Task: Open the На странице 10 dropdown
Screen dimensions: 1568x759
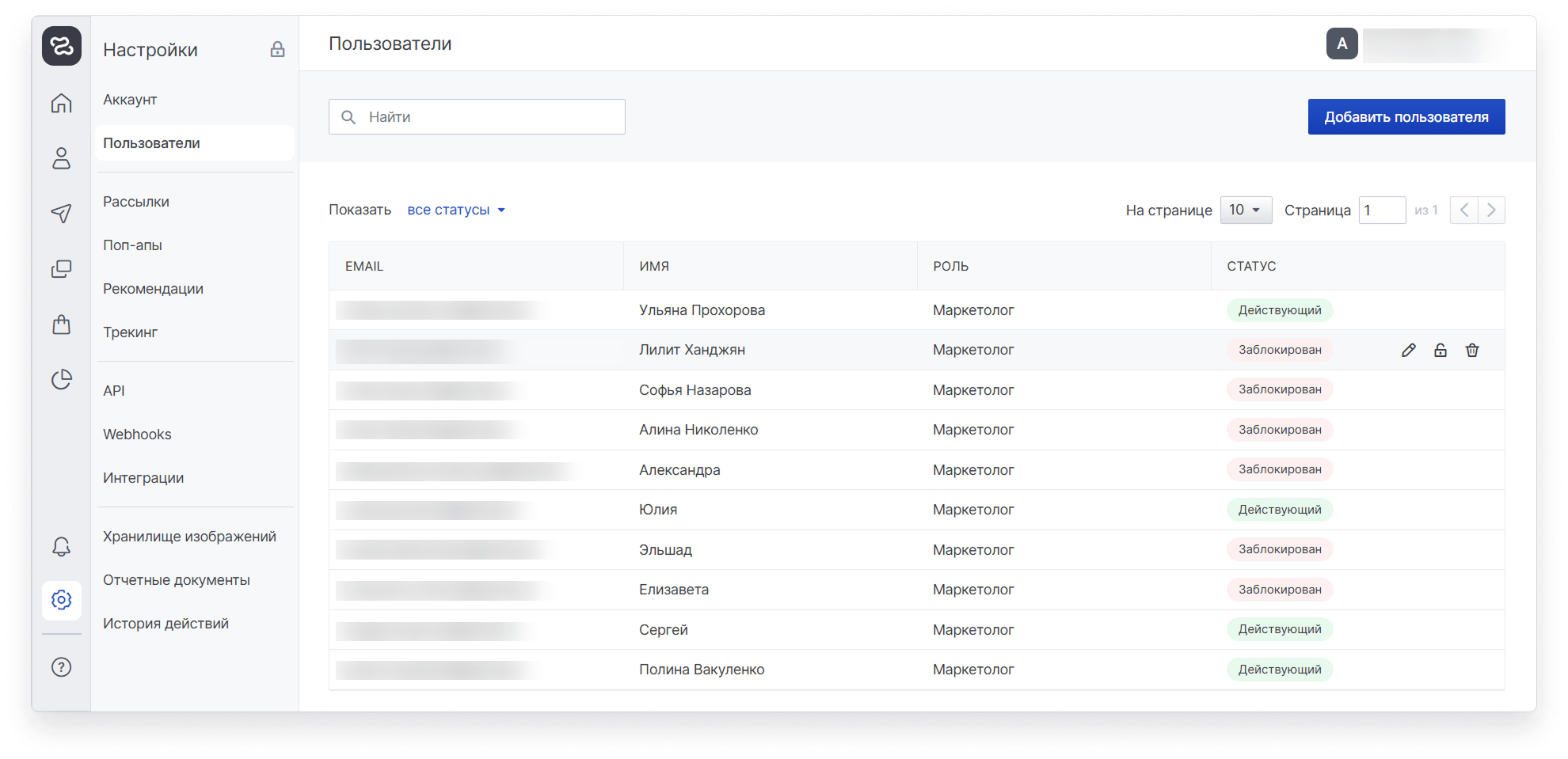Action: click(1246, 210)
